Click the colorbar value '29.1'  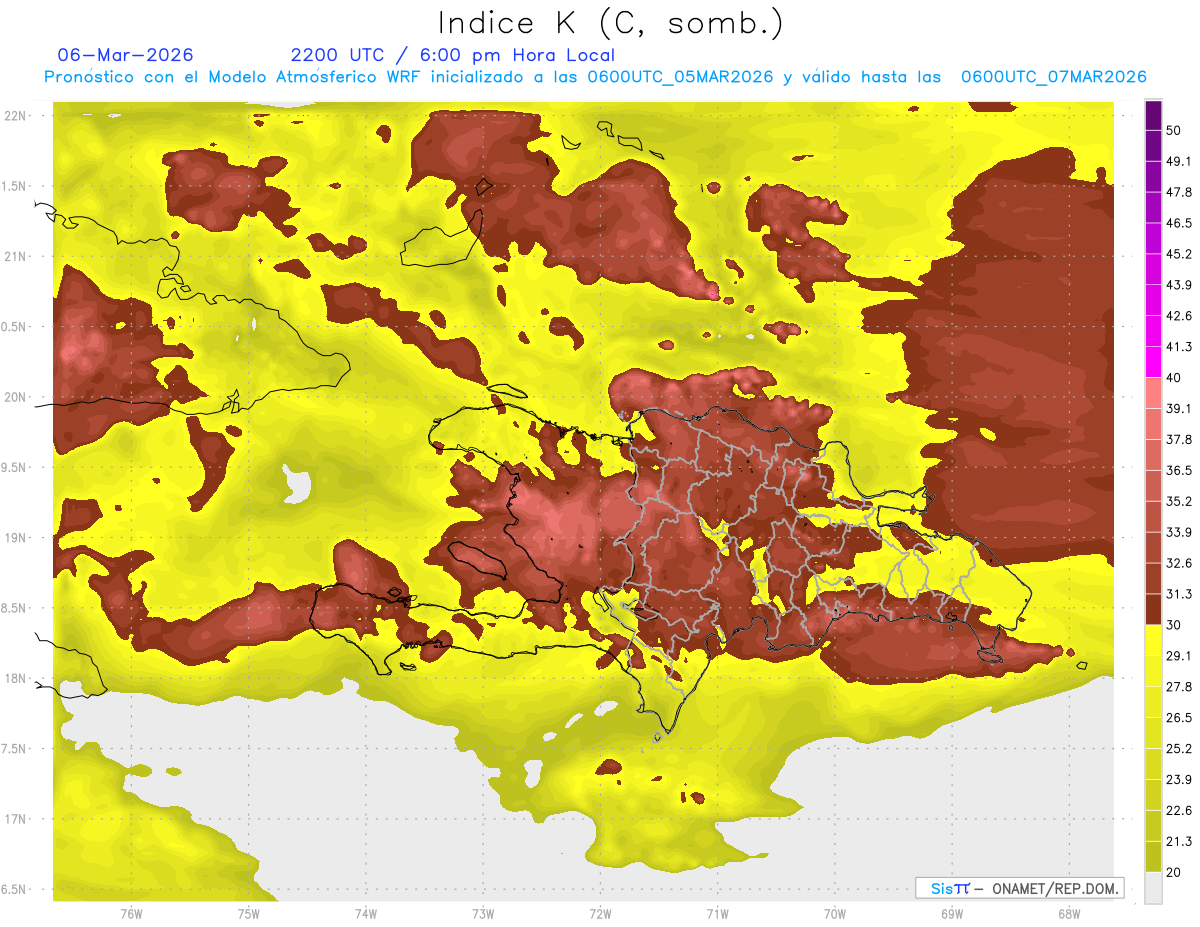pyautogui.click(x=1179, y=656)
